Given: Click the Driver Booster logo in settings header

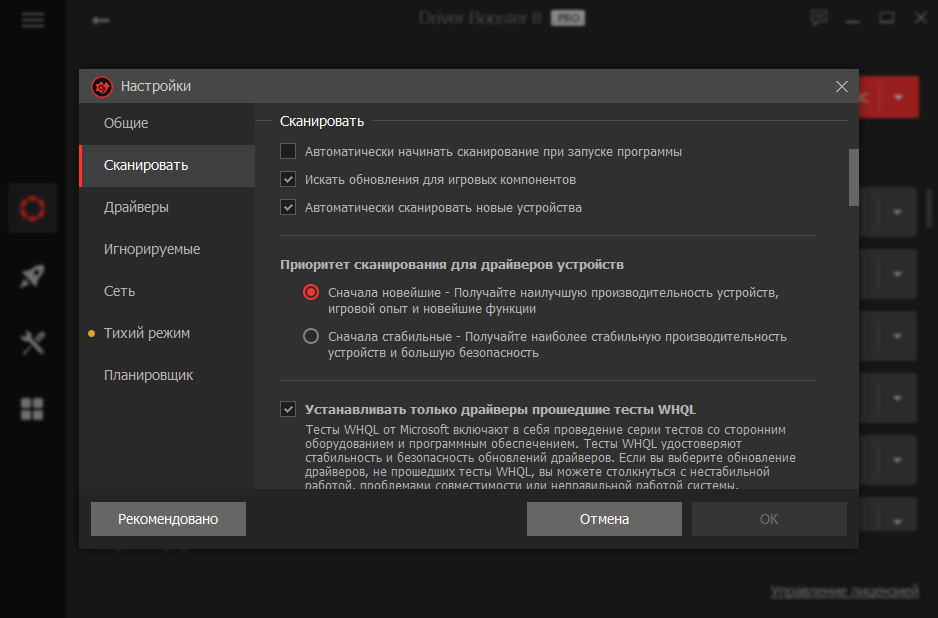Looking at the screenshot, I should pos(100,86).
